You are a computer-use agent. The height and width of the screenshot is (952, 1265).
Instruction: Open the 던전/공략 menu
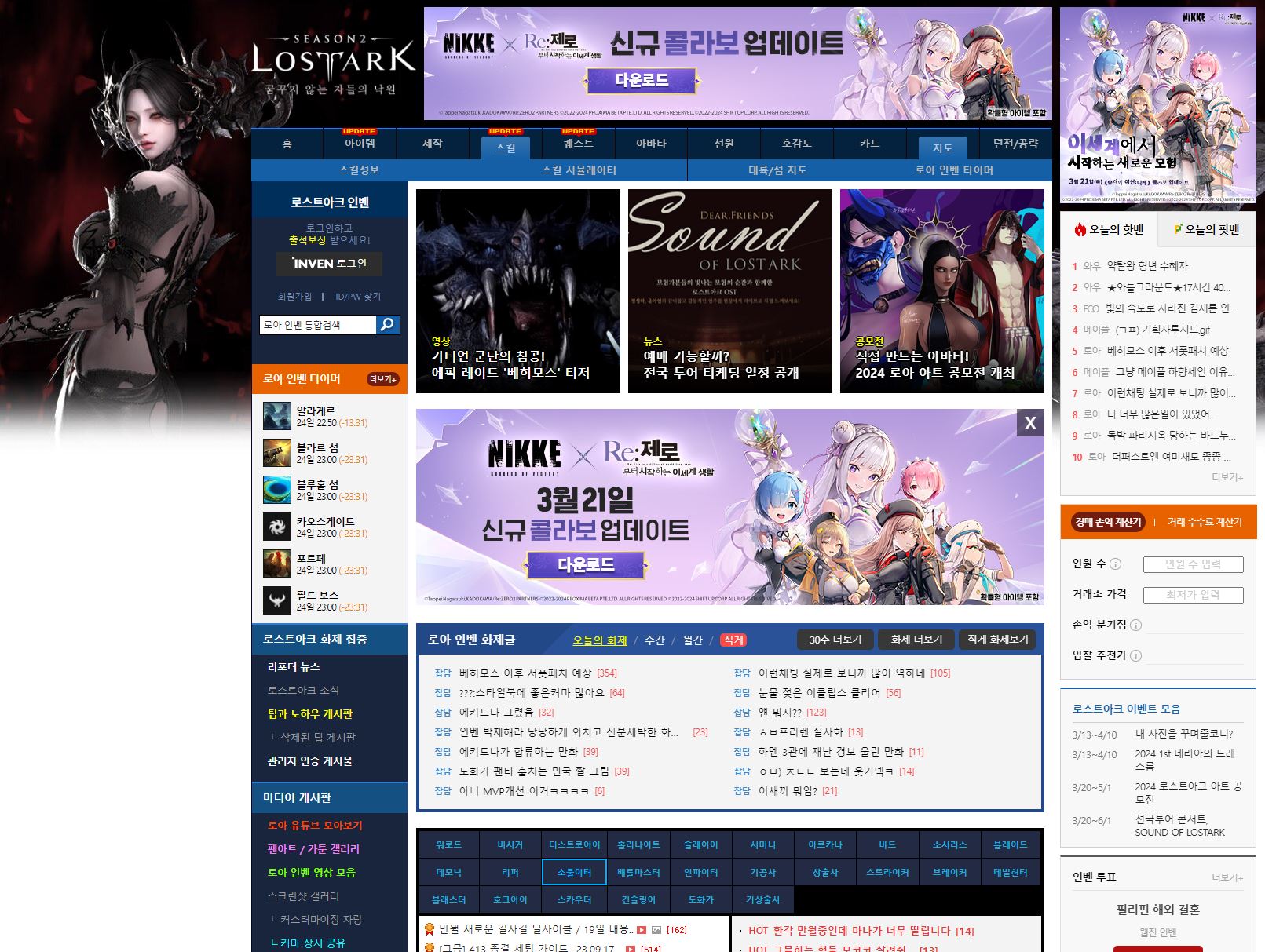(x=1015, y=144)
